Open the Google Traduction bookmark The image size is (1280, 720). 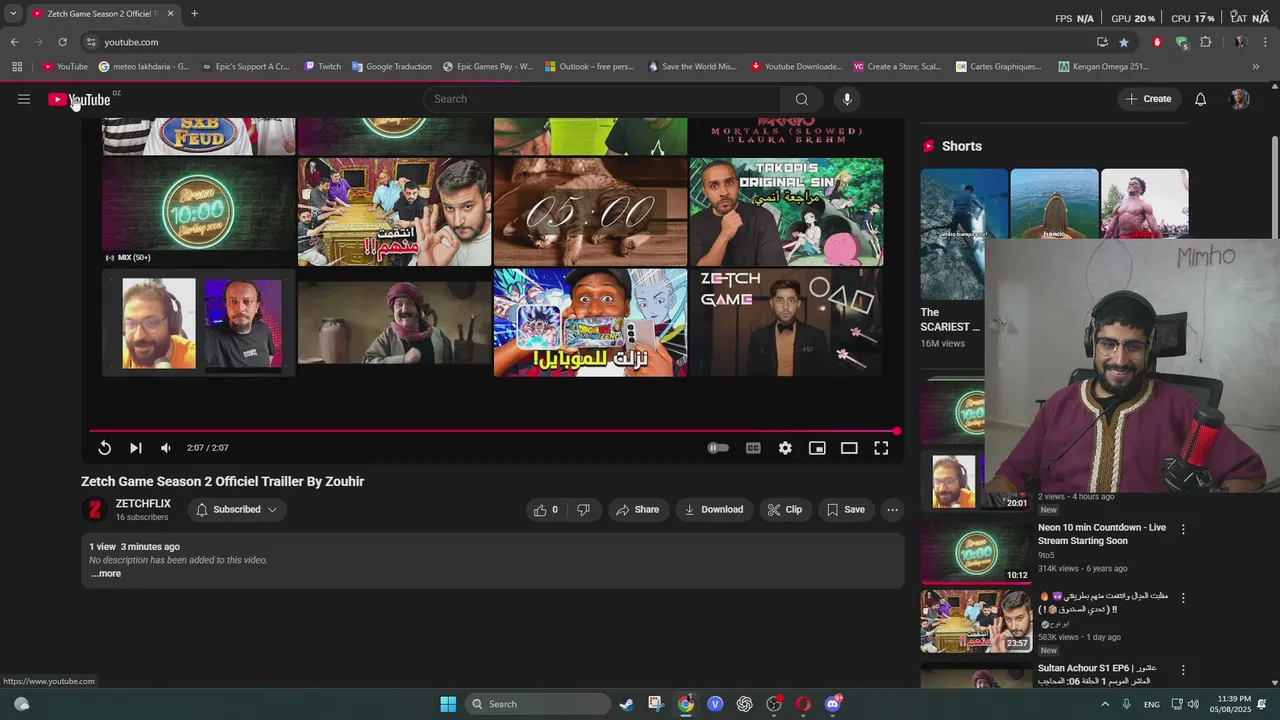[x=392, y=67]
